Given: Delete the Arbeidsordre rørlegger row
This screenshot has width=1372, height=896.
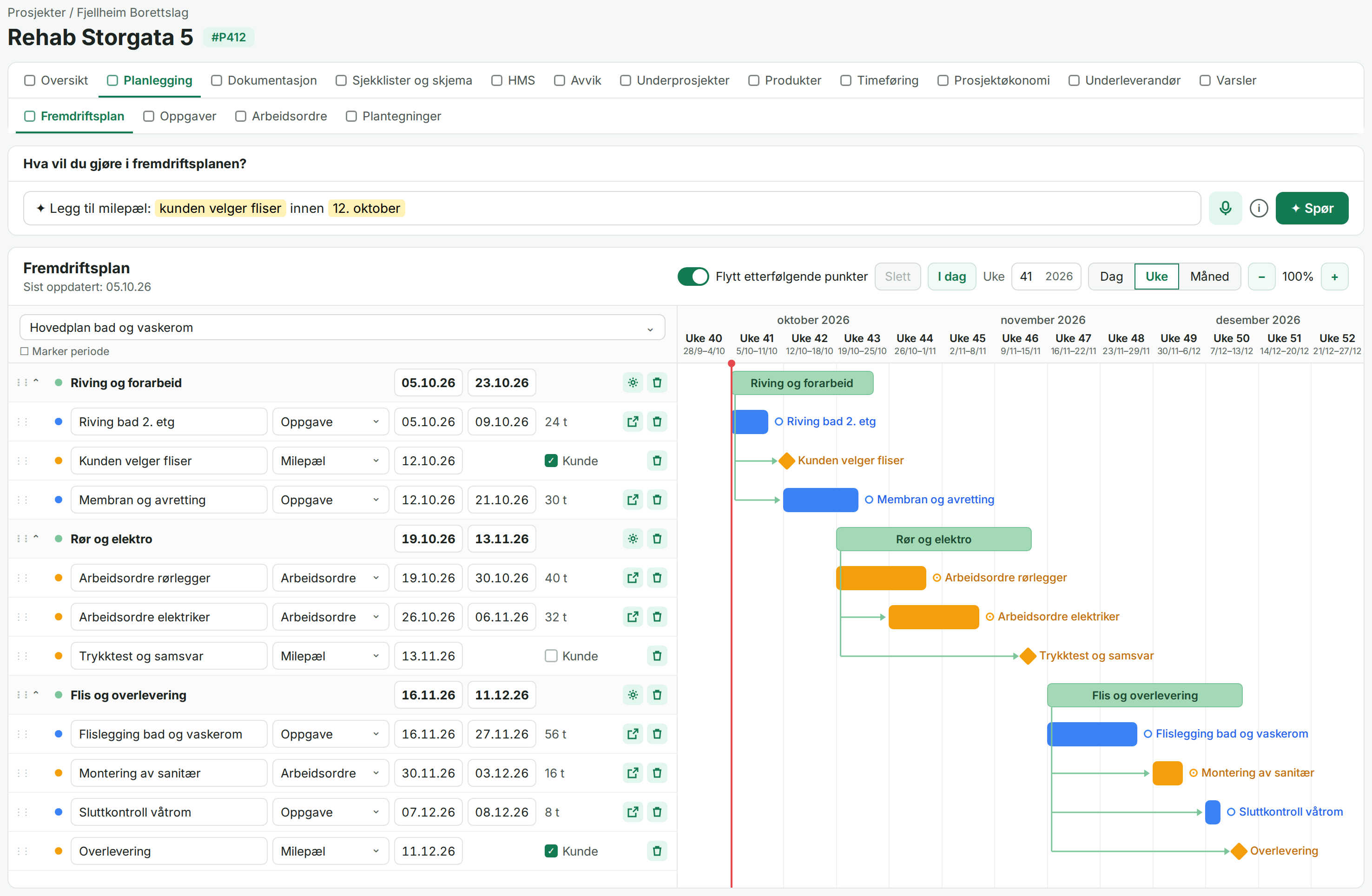Looking at the screenshot, I should pos(657,578).
